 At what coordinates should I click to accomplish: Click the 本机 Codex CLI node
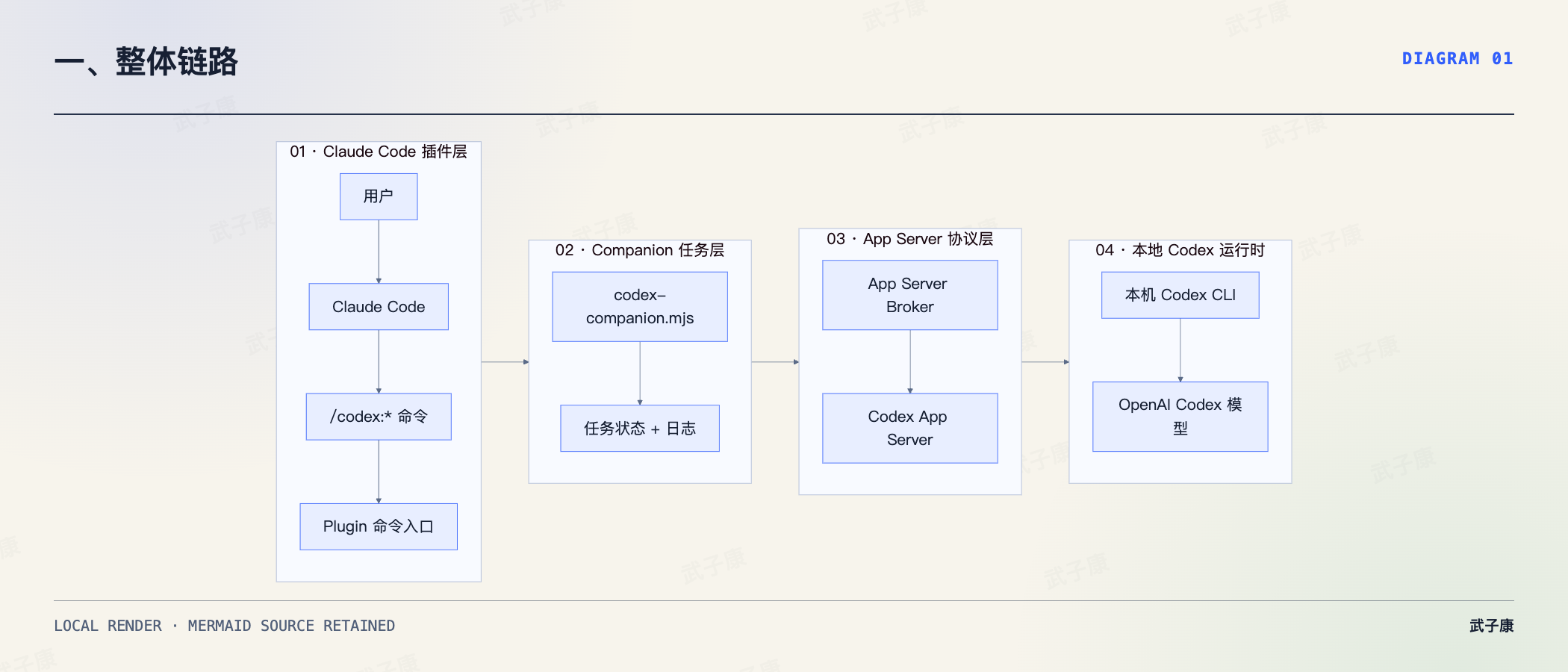coord(1180,295)
